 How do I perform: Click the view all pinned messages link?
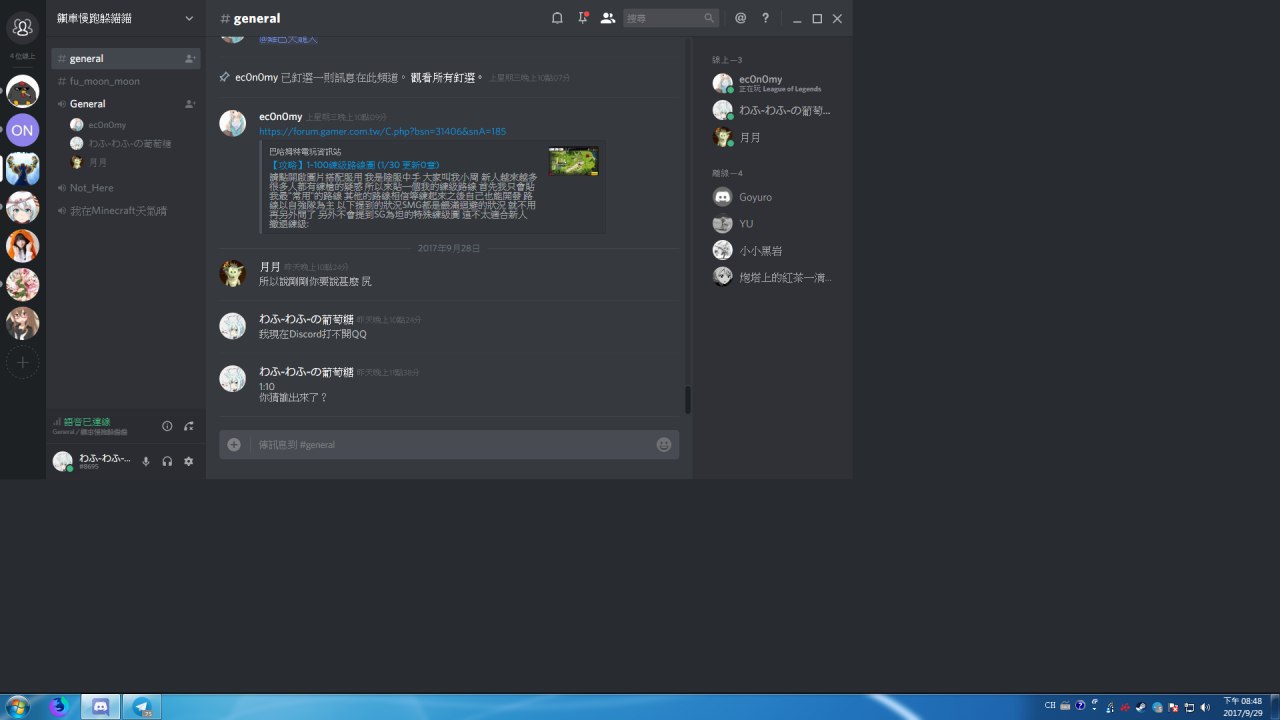tap(445, 77)
